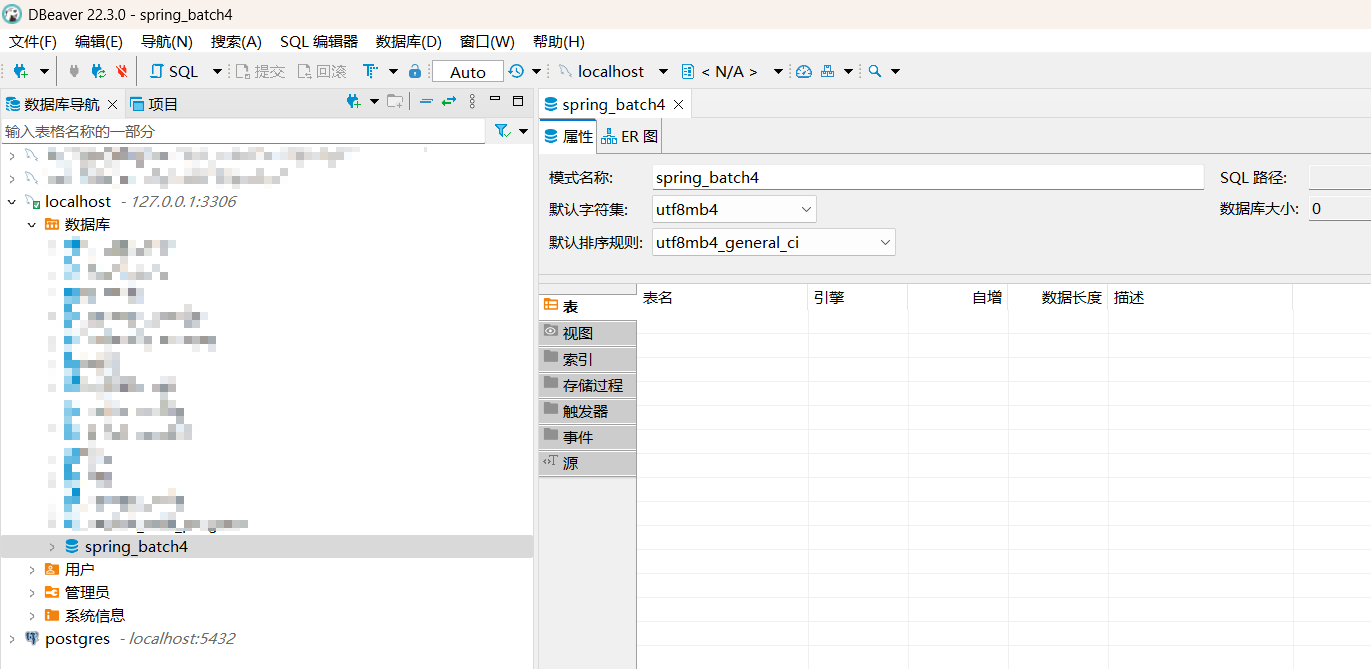Minimize the navigator panel
Image resolution: width=1371 pixels, height=669 pixels.
[495, 100]
